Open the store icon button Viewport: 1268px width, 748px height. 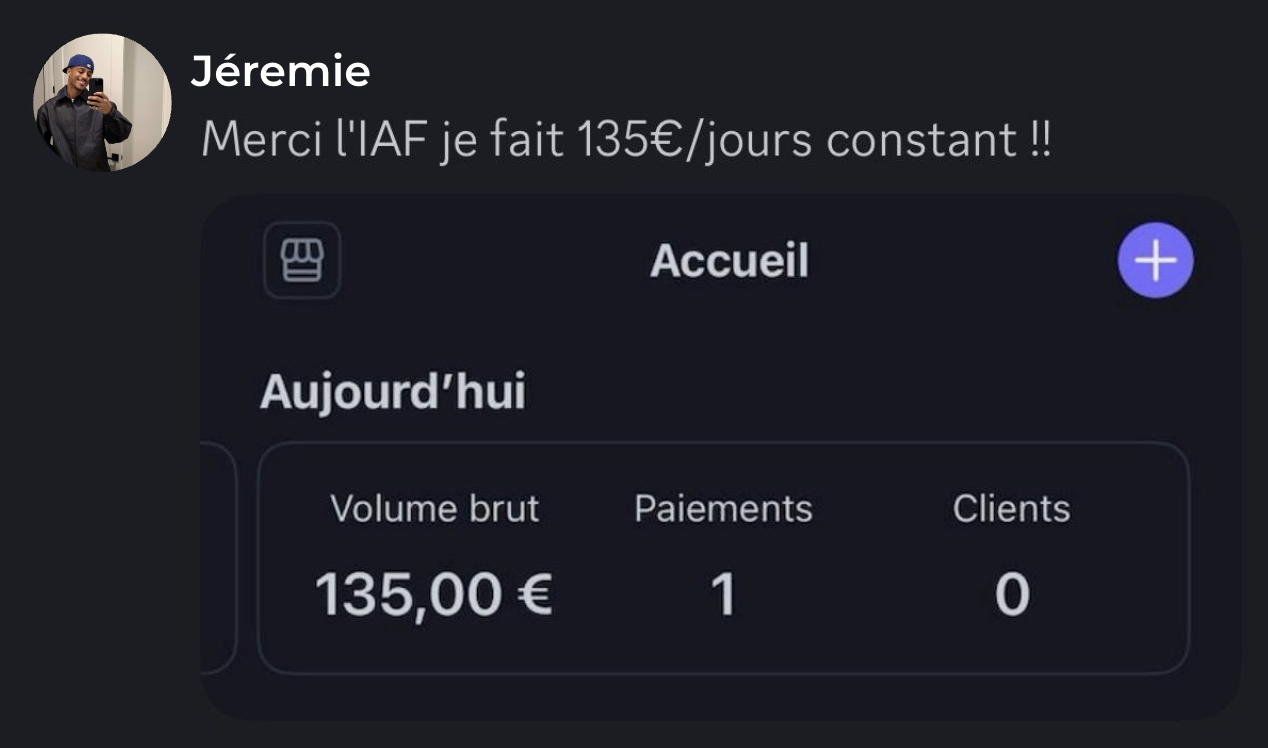click(x=302, y=260)
